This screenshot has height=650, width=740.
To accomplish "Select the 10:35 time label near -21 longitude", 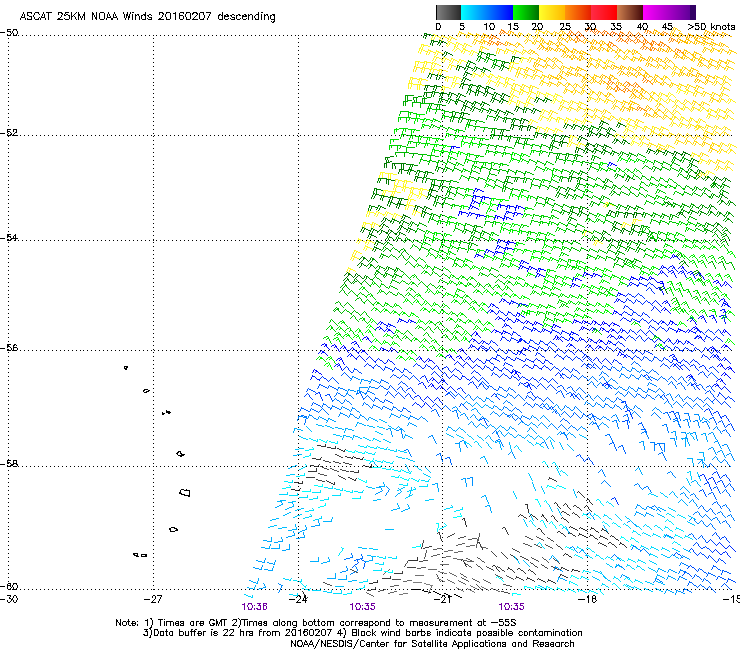I will pyautogui.click(x=511, y=606).
